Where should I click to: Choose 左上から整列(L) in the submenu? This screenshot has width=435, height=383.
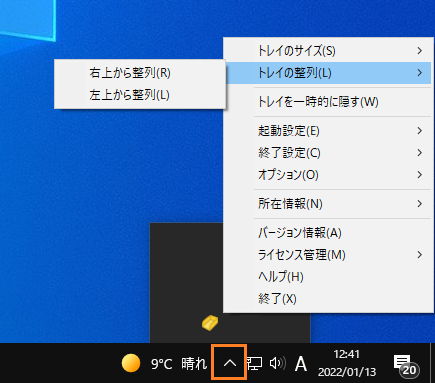[x=140, y=95]
